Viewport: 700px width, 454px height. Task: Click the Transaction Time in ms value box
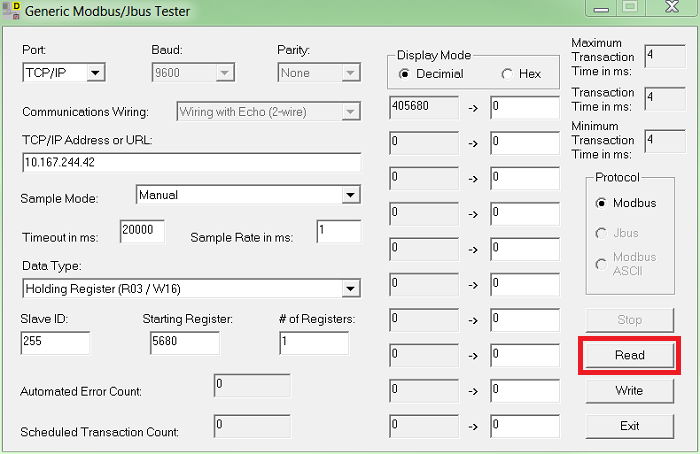point(665,99)
